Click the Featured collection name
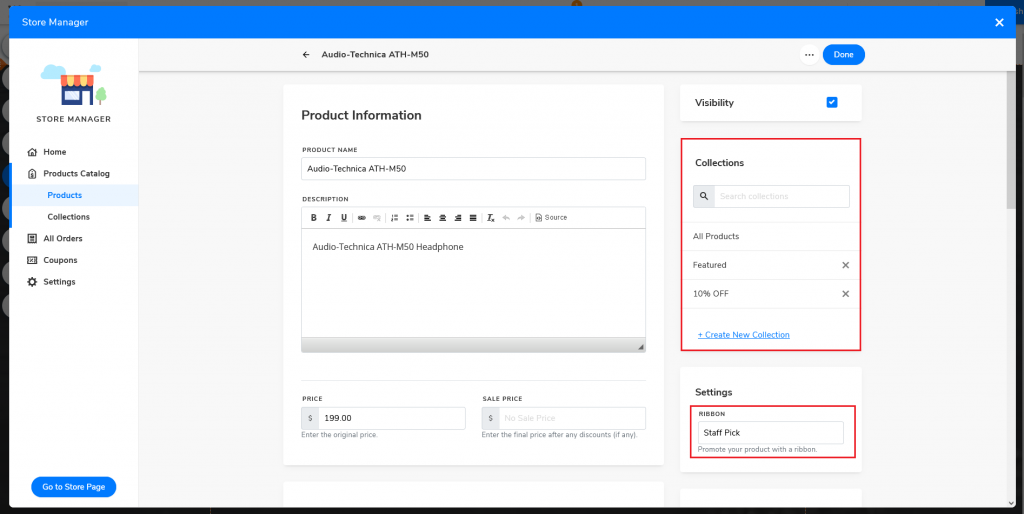This screenshot has width=1024, height=514. tap(709, 265)
